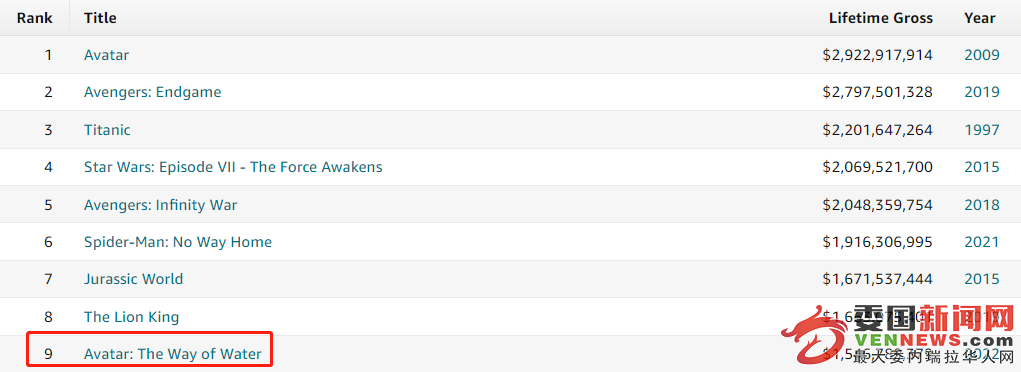Sort table by Title column header
The image size is (1021, 372).
(100, 18)
